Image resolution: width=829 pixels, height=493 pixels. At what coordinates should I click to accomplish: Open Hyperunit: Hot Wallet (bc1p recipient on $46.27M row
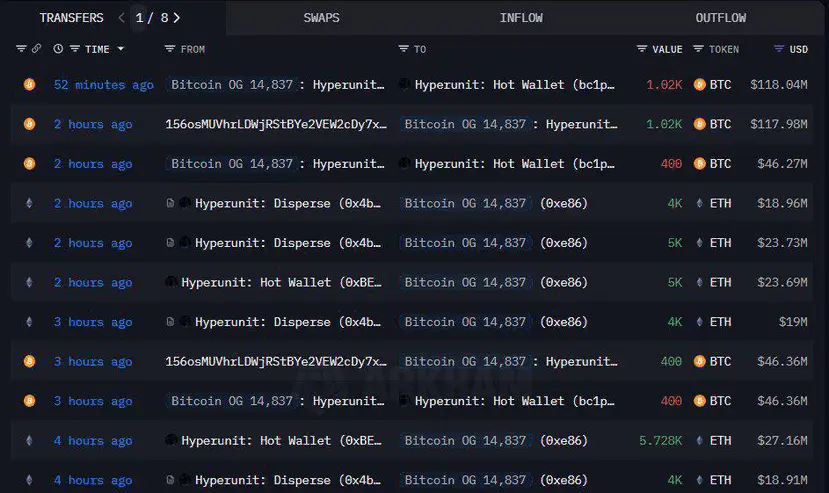coord(514,164)
